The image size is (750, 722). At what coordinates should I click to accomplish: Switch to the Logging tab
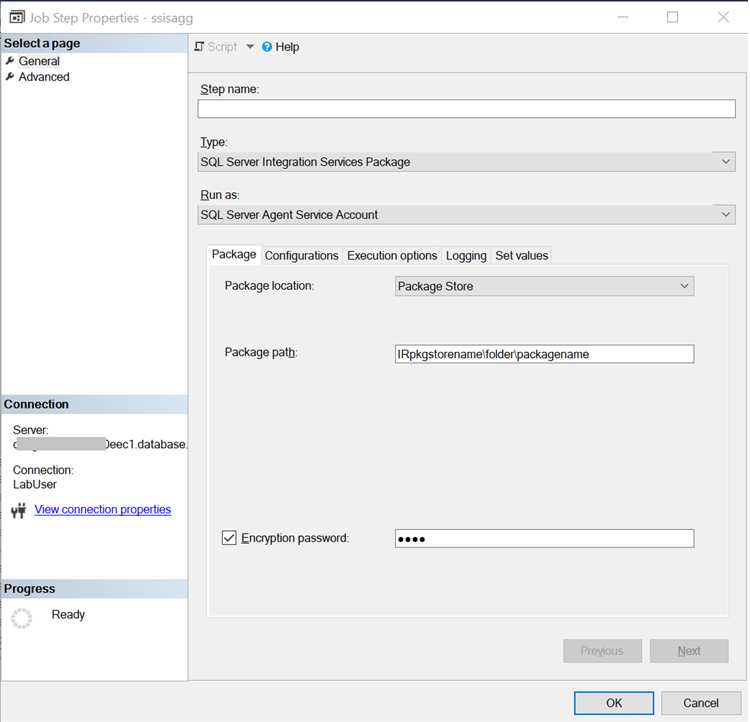point(466,256)
